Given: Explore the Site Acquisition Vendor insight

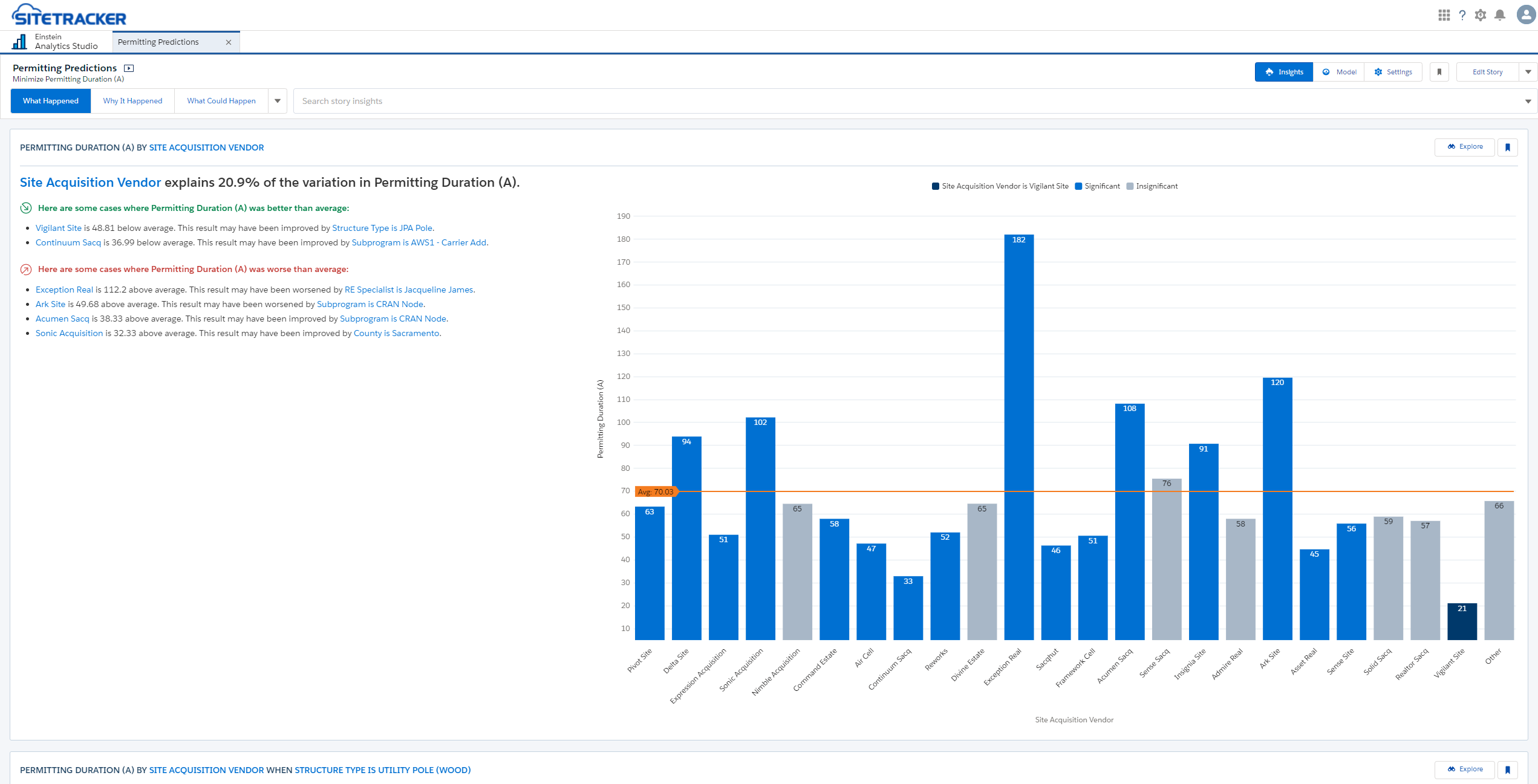Looking at the screenshot, I should pos(1465,147).
